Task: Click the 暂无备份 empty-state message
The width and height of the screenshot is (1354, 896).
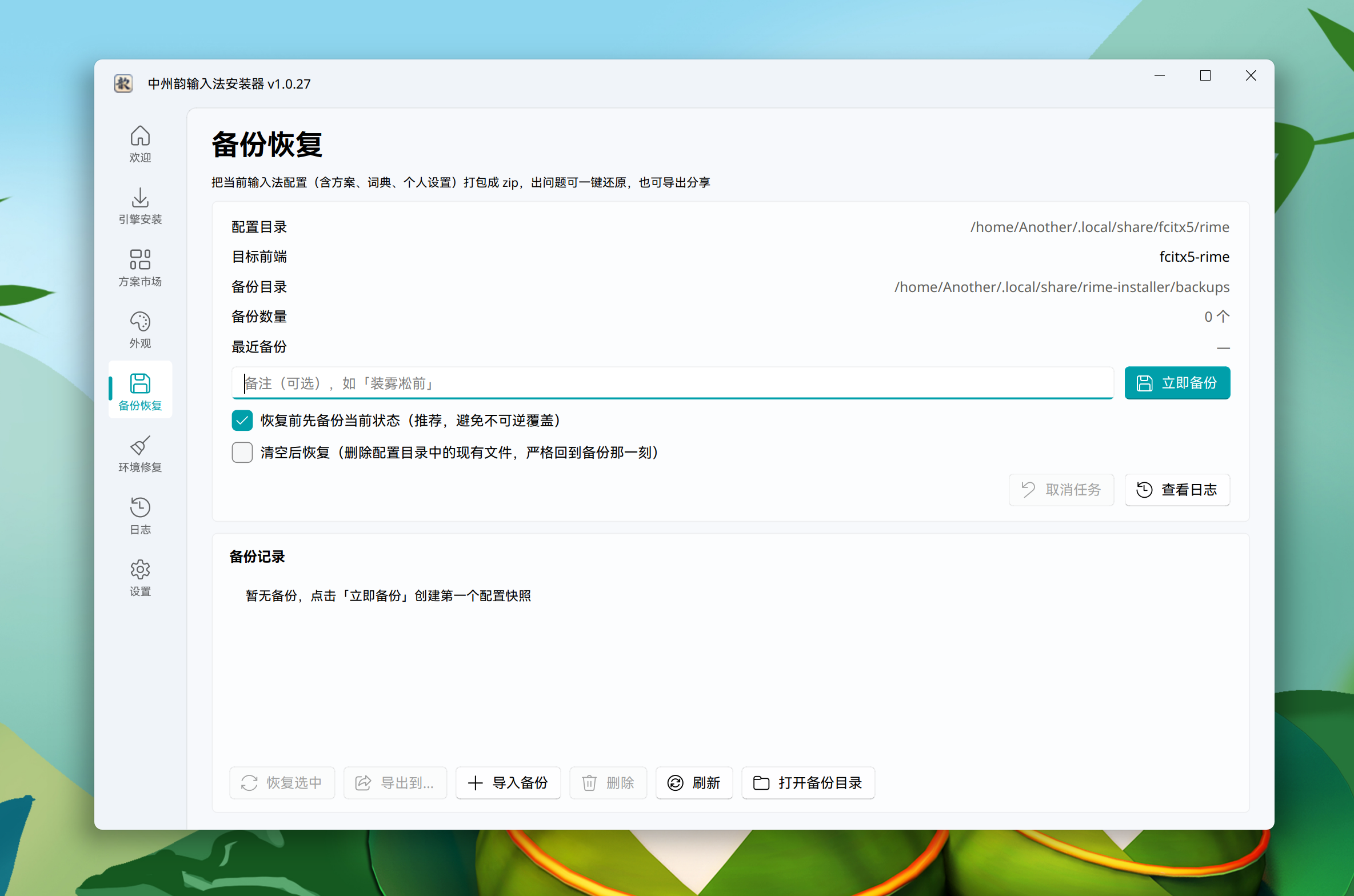Action: pos(388,595)
